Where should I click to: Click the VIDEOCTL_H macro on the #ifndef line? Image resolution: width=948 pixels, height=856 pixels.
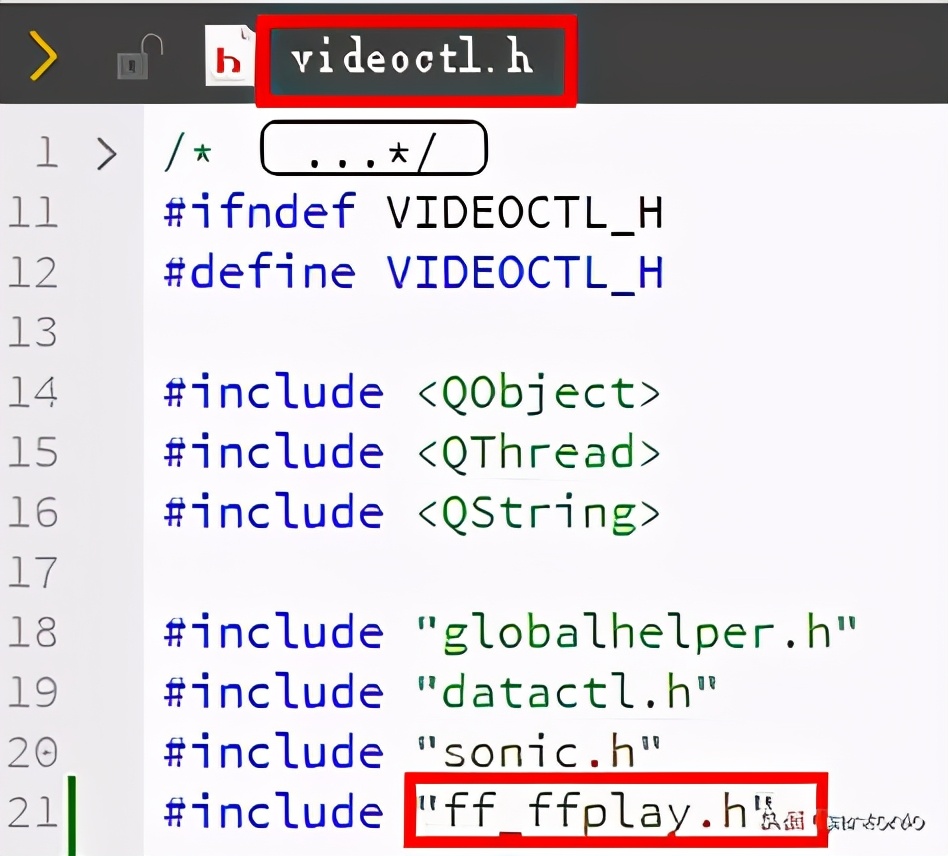525,213
